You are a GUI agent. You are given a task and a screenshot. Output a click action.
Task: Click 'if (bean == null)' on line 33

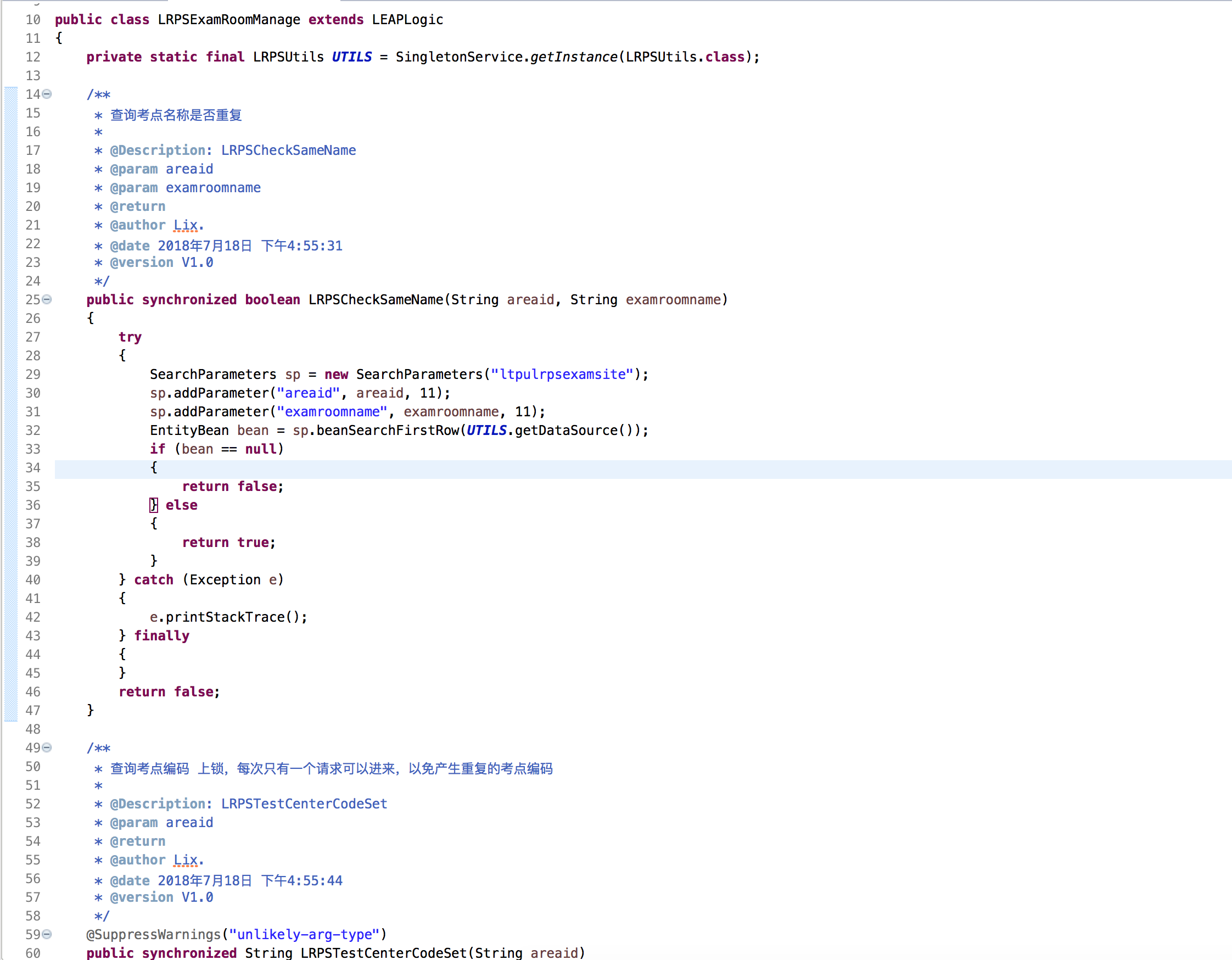click(217, 449)
